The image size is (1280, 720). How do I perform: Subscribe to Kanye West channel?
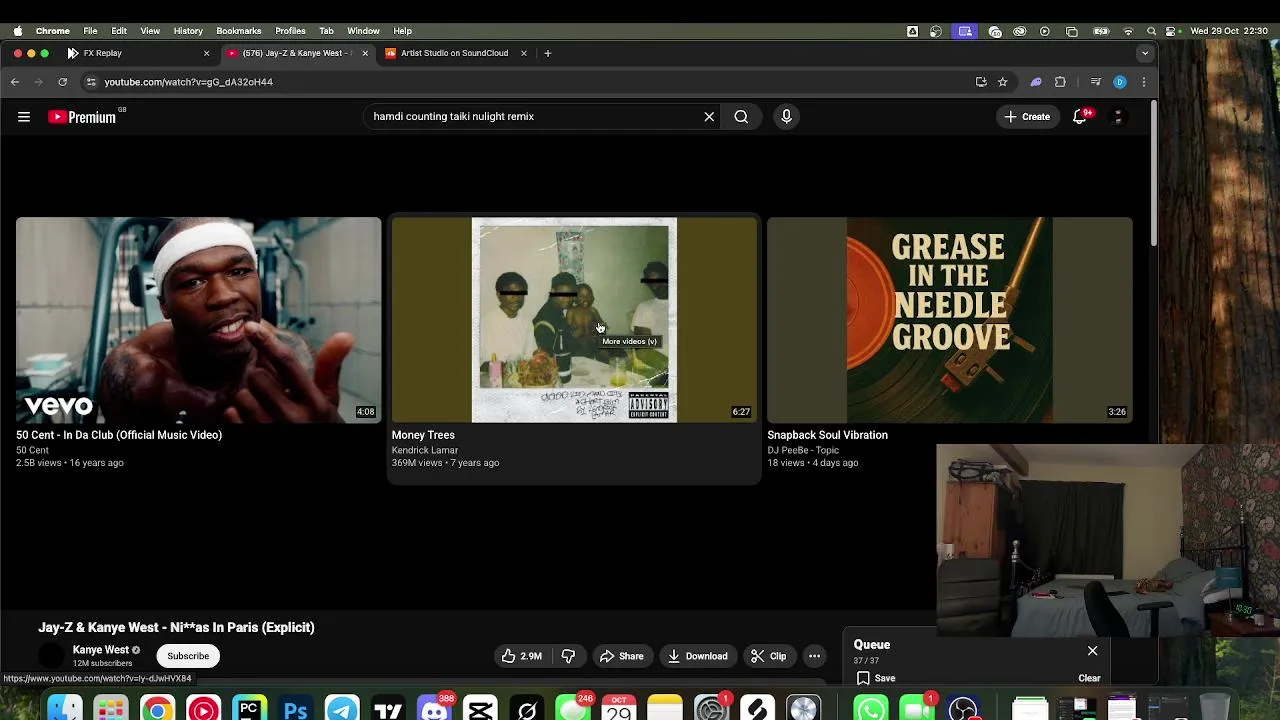pyautogui.click(x=188, y=656)
